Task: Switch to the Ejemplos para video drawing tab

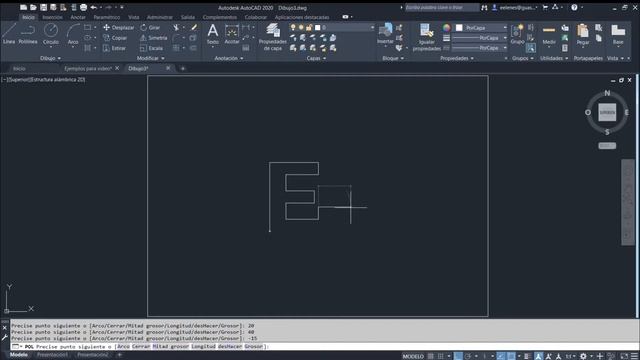Action: [88, 69]
